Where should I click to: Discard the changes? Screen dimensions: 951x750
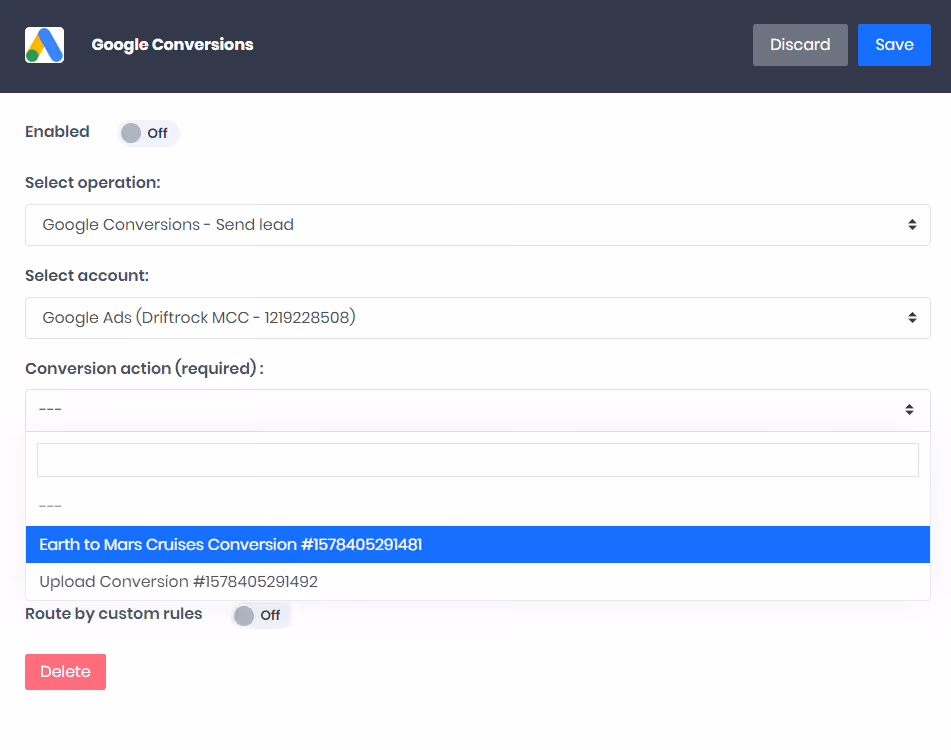click(800, 45)
